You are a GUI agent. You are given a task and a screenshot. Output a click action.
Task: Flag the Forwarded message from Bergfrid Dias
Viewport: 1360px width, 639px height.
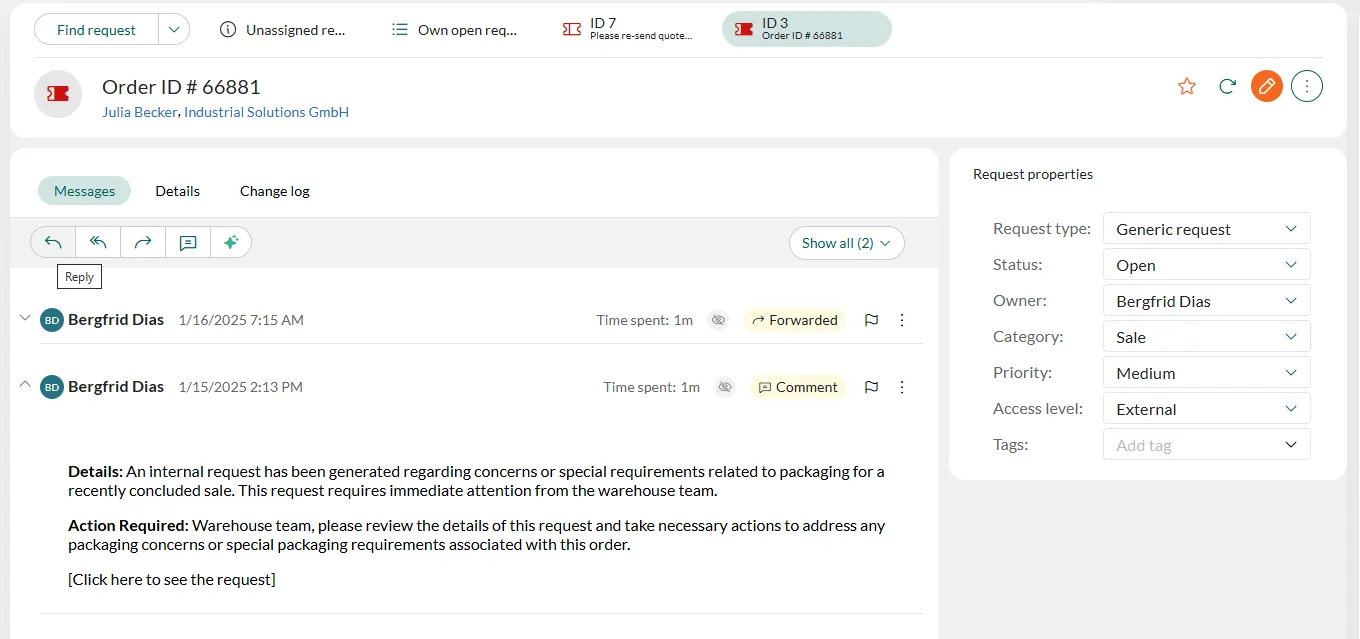pos(871,320)
